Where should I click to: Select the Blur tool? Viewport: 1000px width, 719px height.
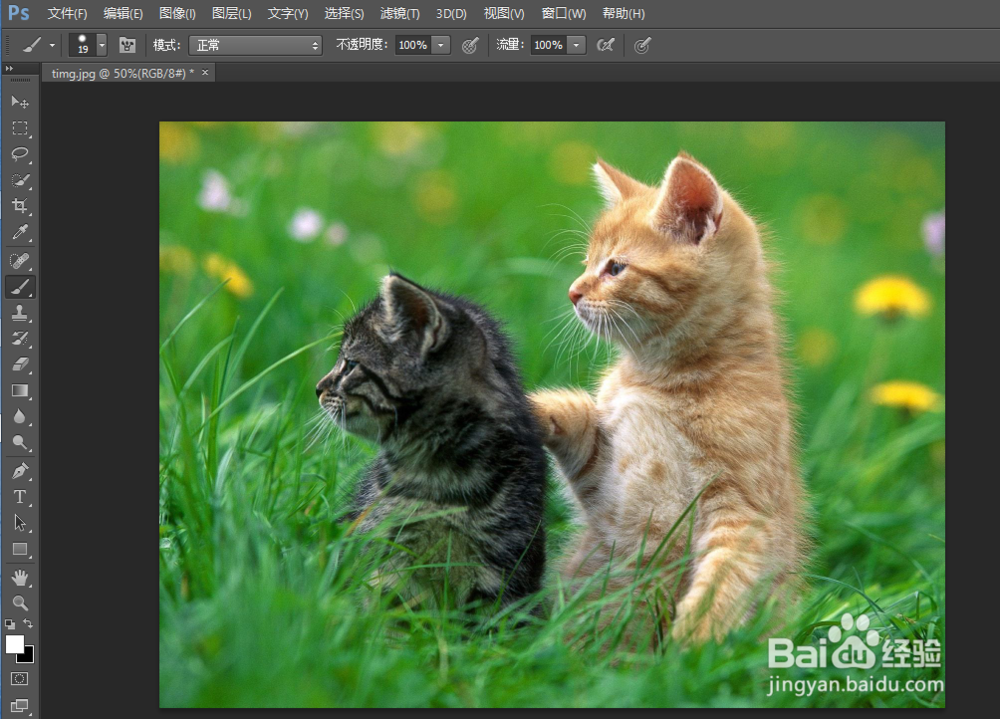coord(20,417)
